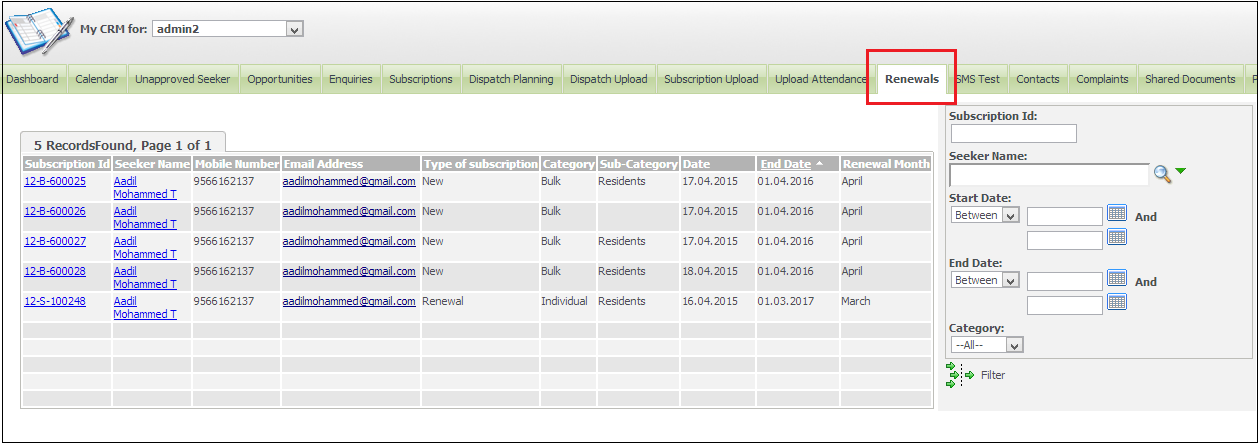Expand the End Date Between dropdown
1258x443 pixels.
tap(984, 281)
